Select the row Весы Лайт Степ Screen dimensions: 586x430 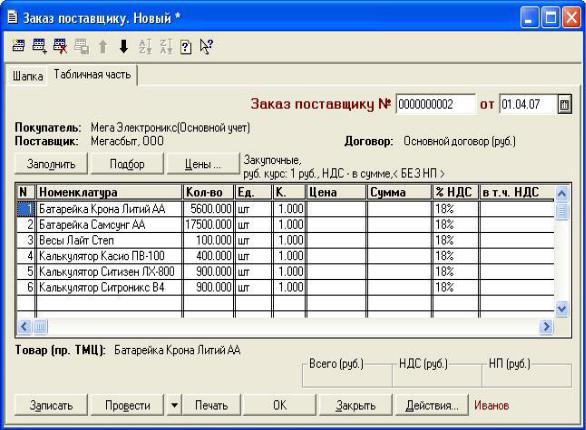(286, 240)
